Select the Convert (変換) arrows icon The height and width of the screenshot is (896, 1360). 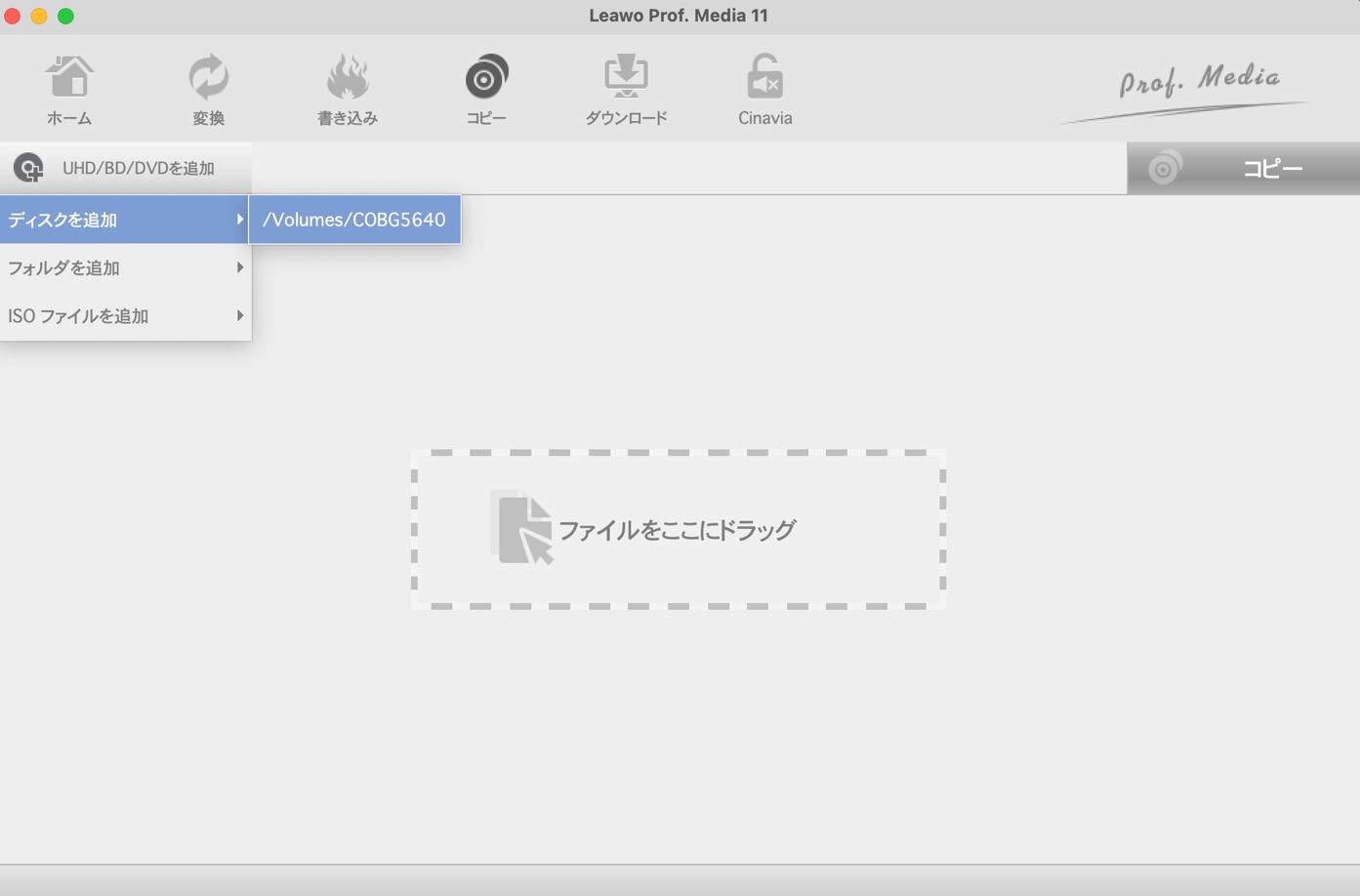208,77
